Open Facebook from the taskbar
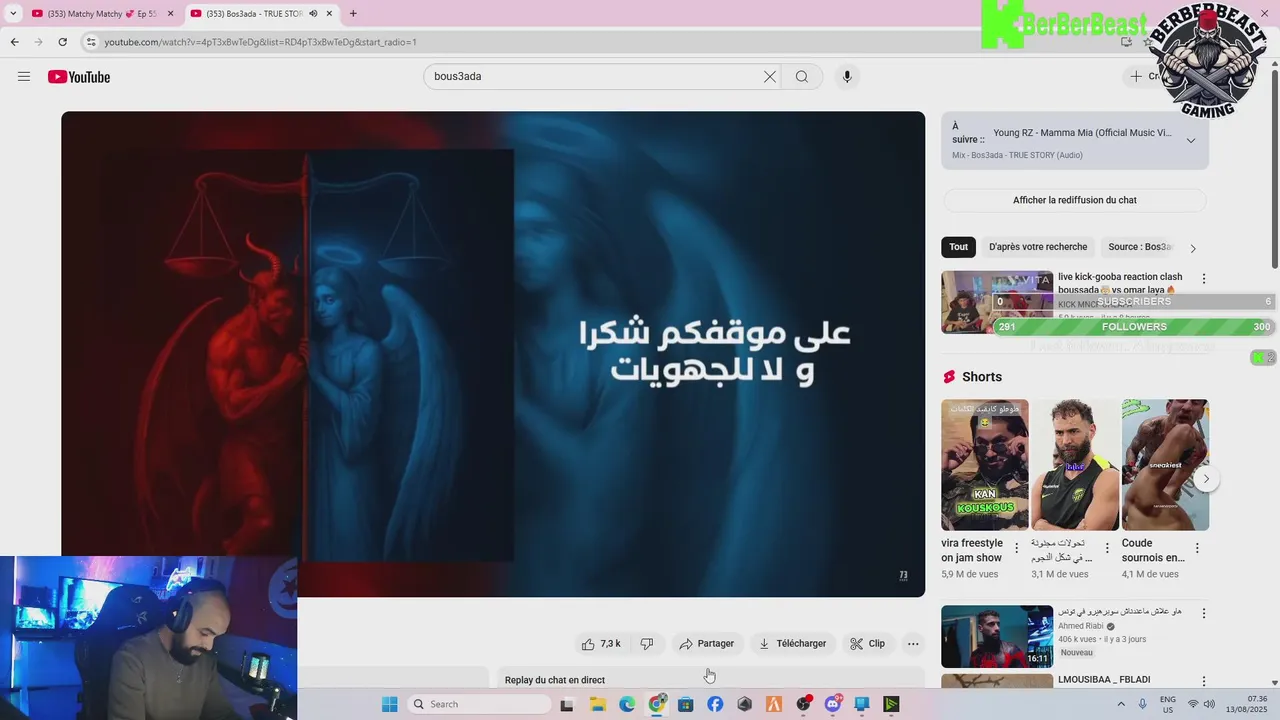The height and width of the screenshot is (720, 1280). (x=715, y=704)
